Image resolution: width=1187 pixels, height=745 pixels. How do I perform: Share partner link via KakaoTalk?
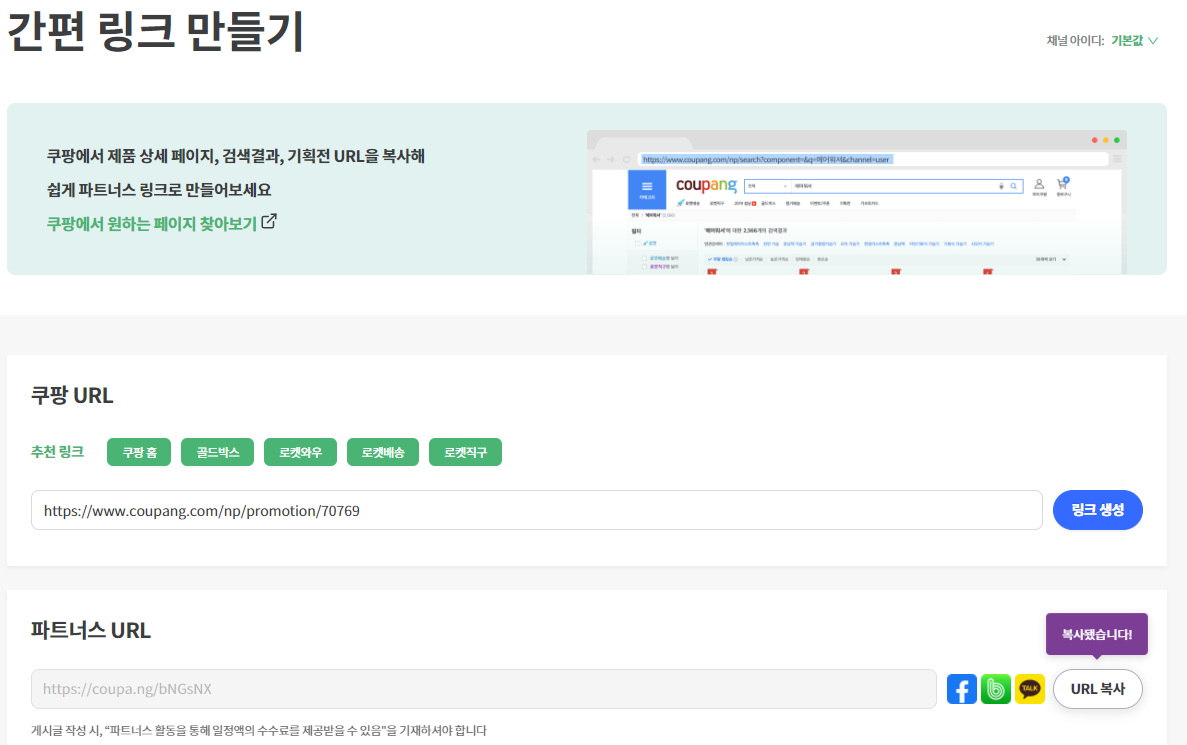(x=1030, y=689)
